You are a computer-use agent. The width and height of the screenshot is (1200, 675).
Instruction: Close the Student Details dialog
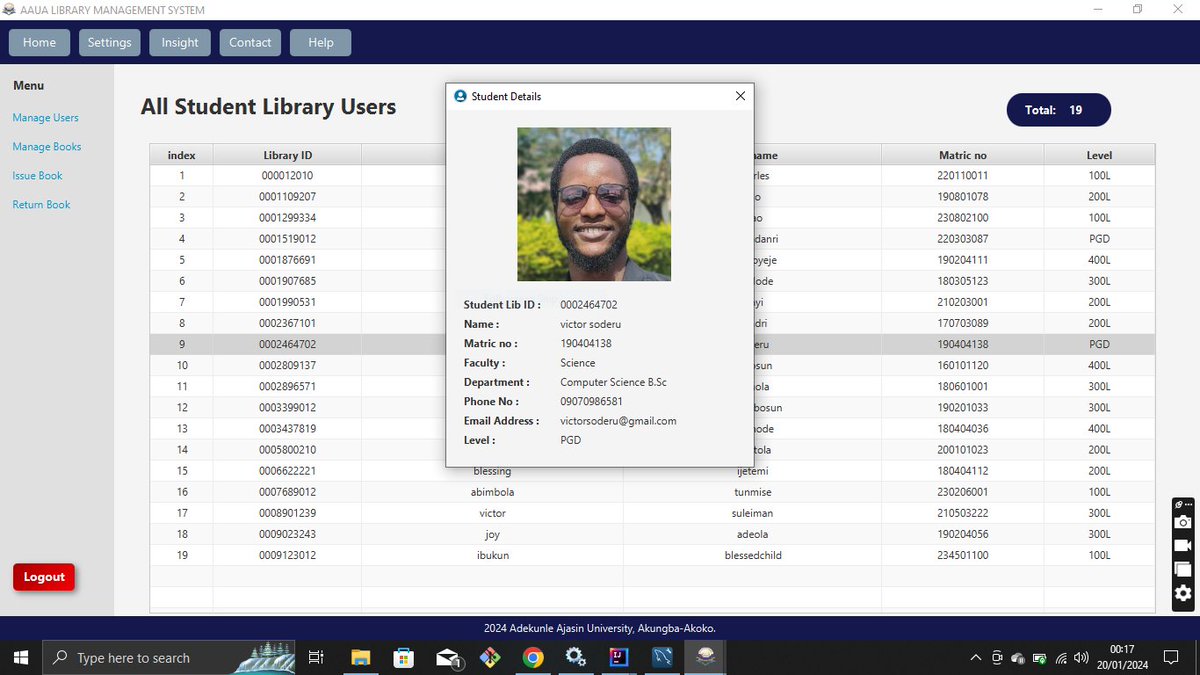tap(740, 96)
